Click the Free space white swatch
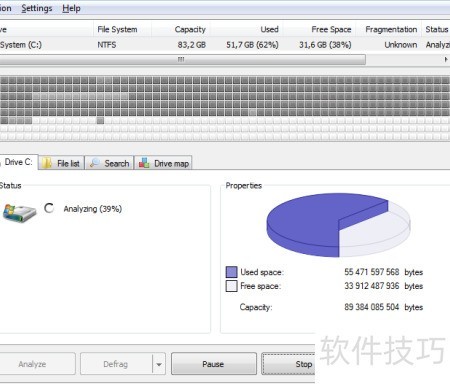This screenshot has width=450, height=384. point(231,286)
